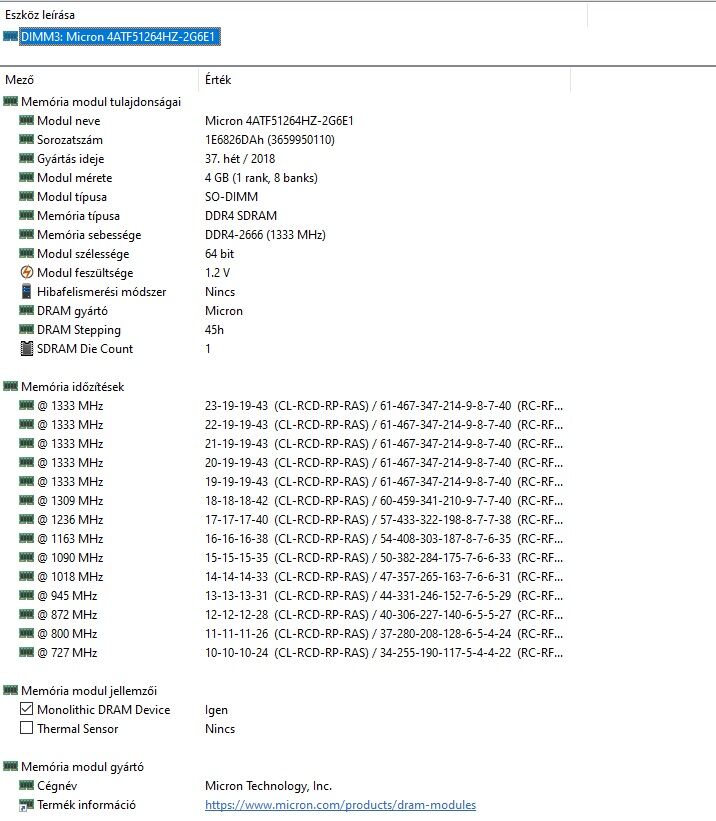Select the Memória modul jellemzői group heading
The width and height of the screenshot is (716, 821).
click(x=89, y=691)
